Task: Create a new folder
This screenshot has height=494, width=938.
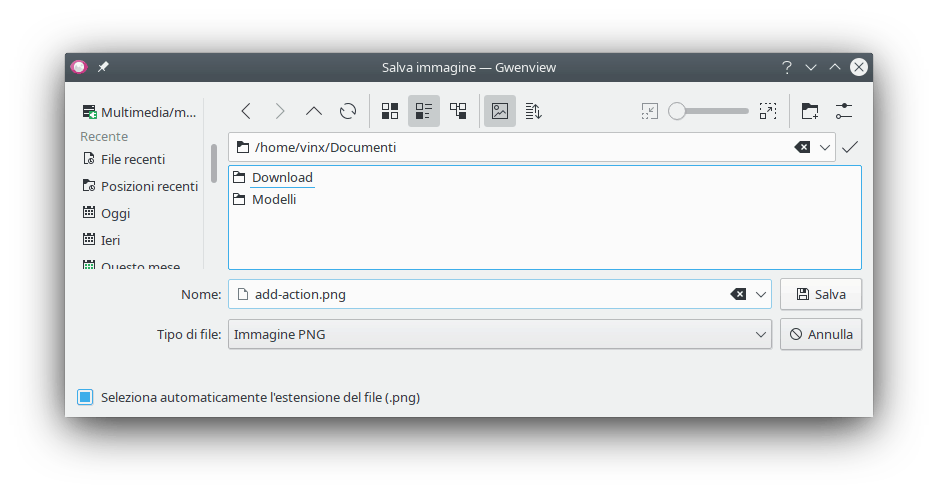Action: tap(809, 111)
